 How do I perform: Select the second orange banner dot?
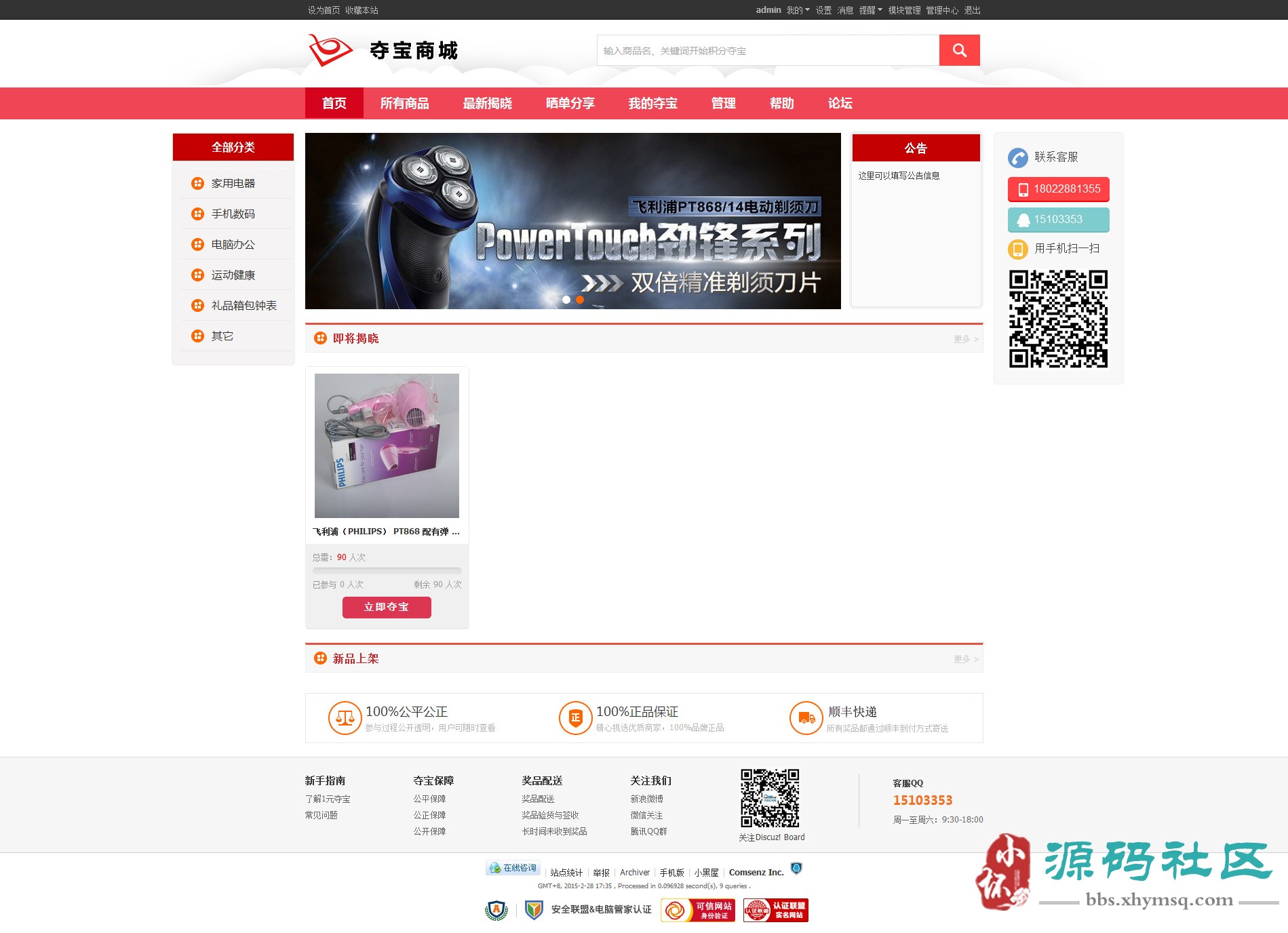[580, 300]
